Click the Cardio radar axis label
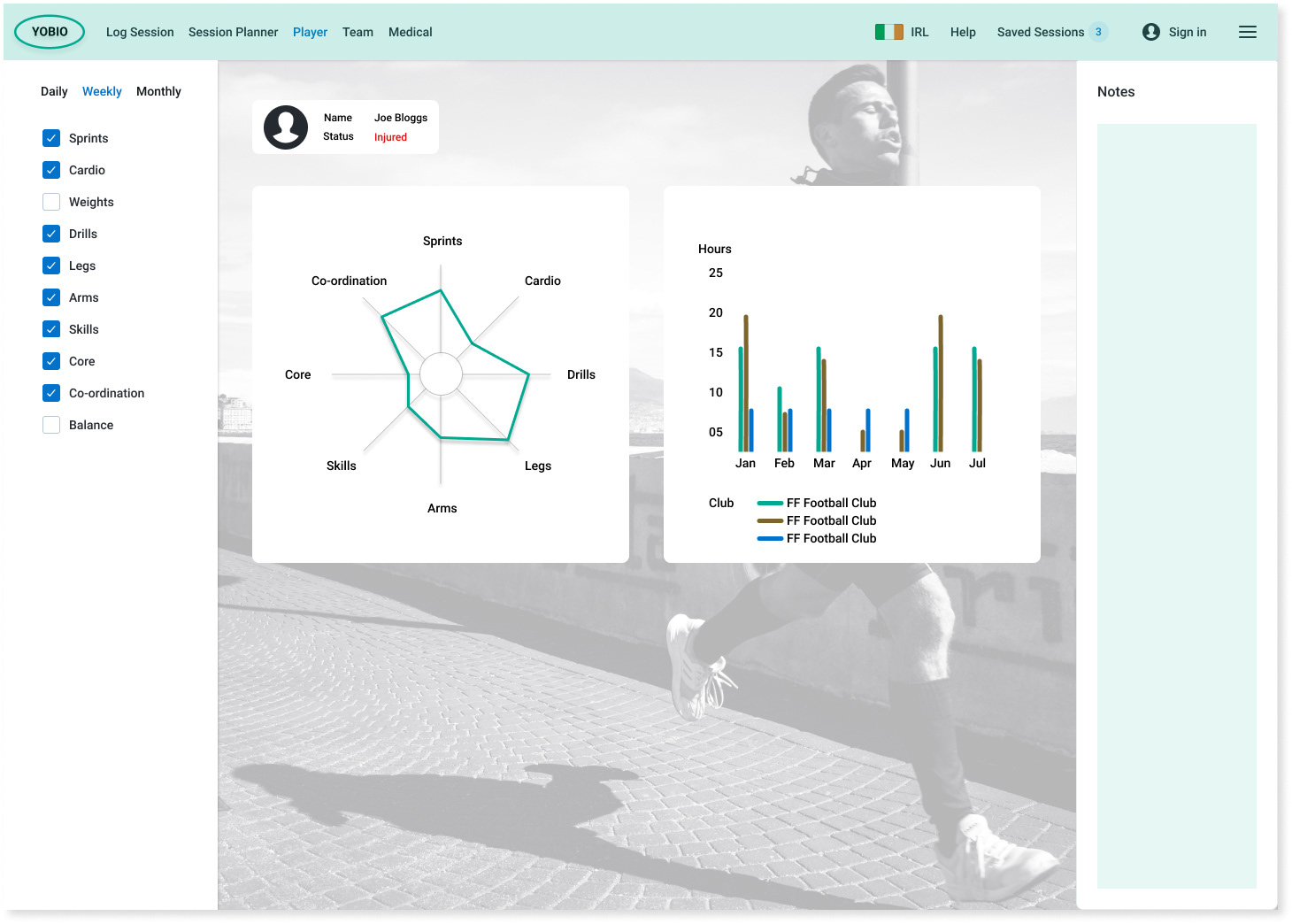1292x924 pixels. pyautogui.click(x=542, y=281)
